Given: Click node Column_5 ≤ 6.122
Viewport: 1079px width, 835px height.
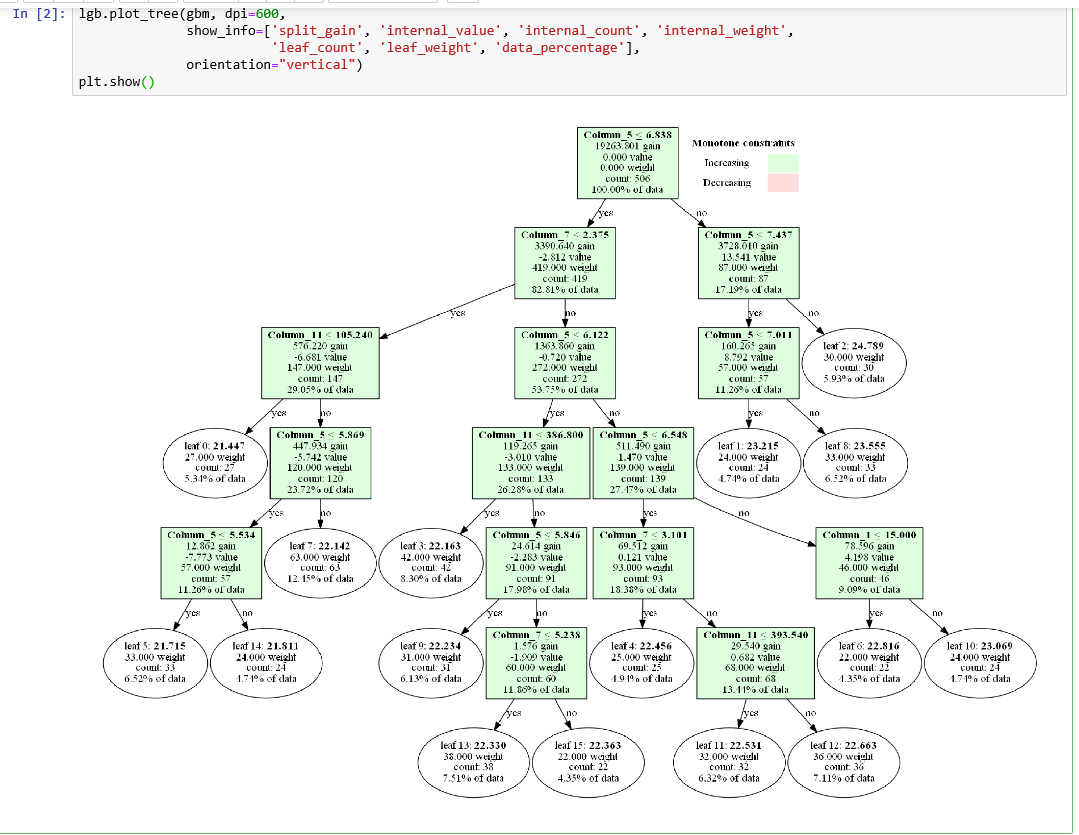Looking at the screenshot, I should (x=565, y=362).
